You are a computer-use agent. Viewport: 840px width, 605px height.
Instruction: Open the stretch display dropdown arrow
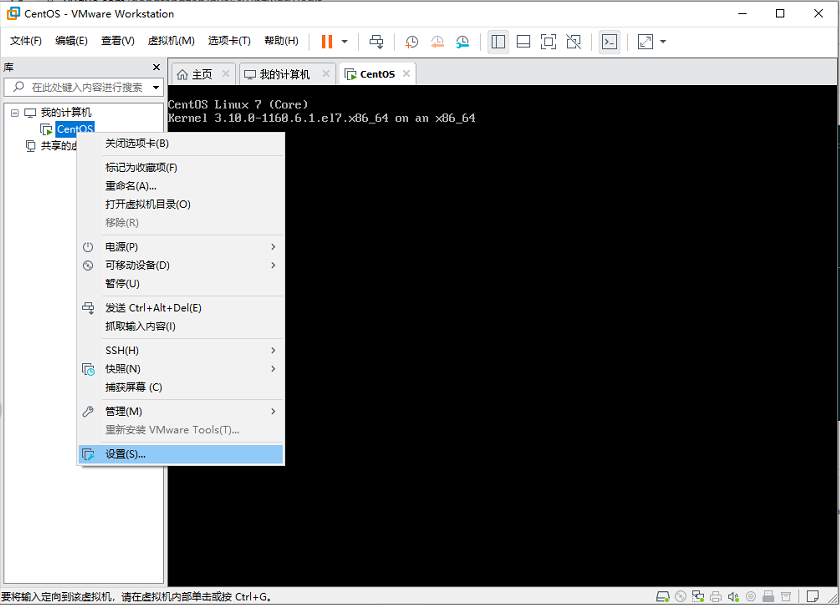pyautogui.click(x=663, y=42)
